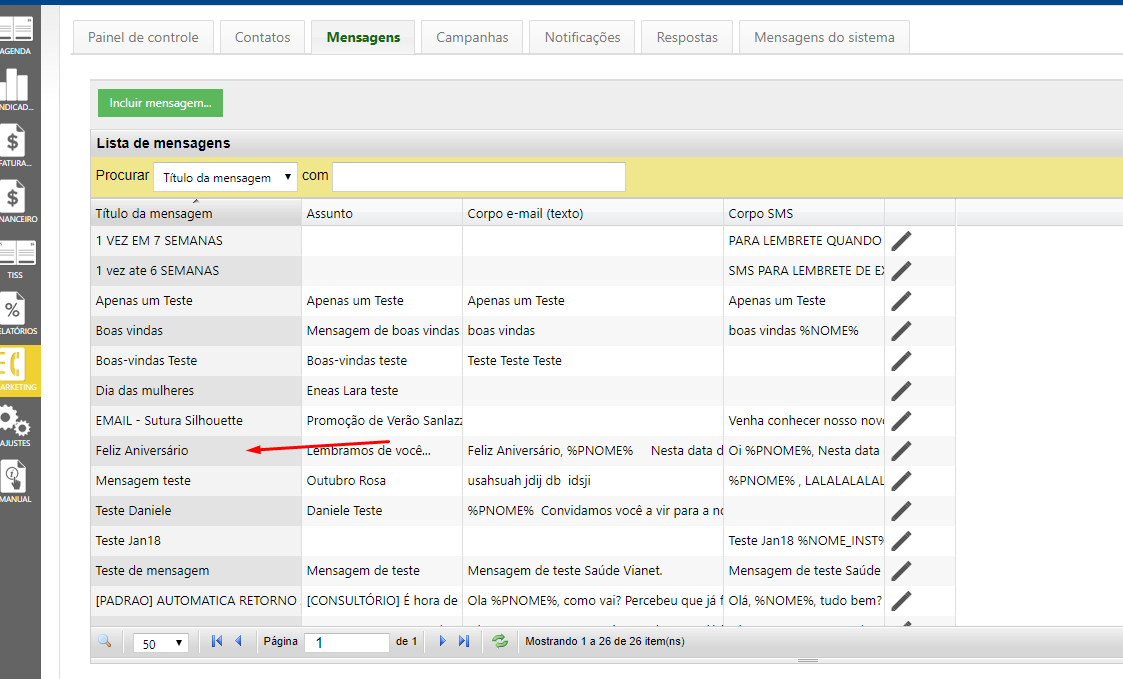Screen dimensions: 1123x679
Task: Click the pencil icon for Boas vindas row
Action: coord(901,331)
